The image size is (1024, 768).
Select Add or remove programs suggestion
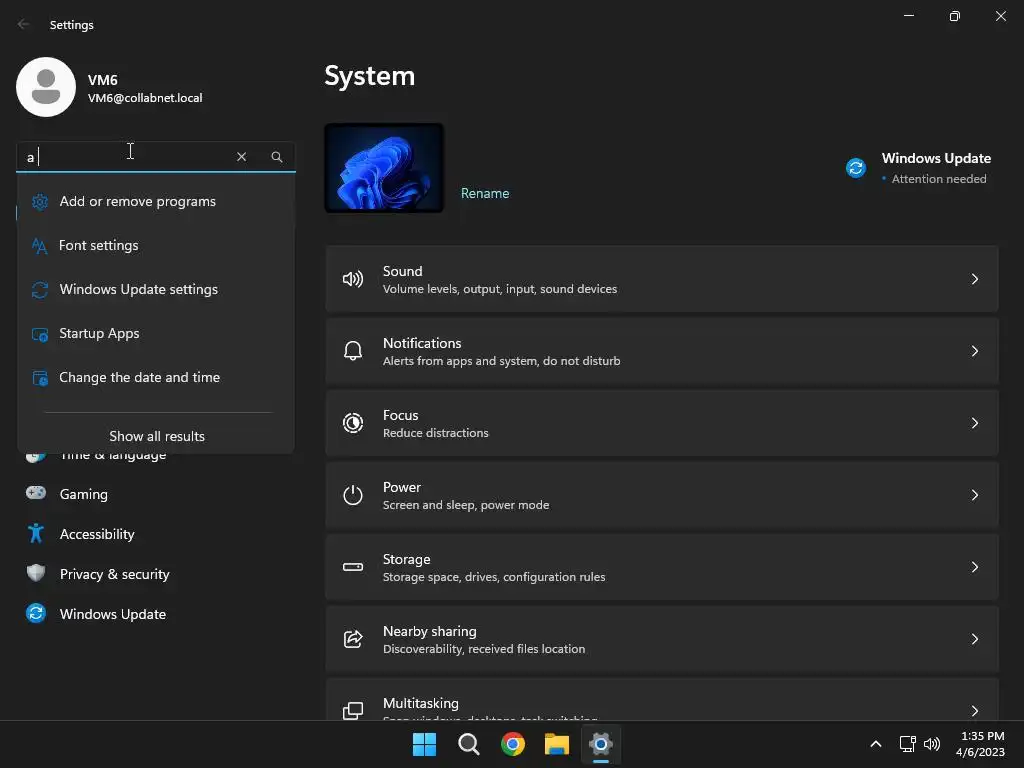tap(156, 202)
